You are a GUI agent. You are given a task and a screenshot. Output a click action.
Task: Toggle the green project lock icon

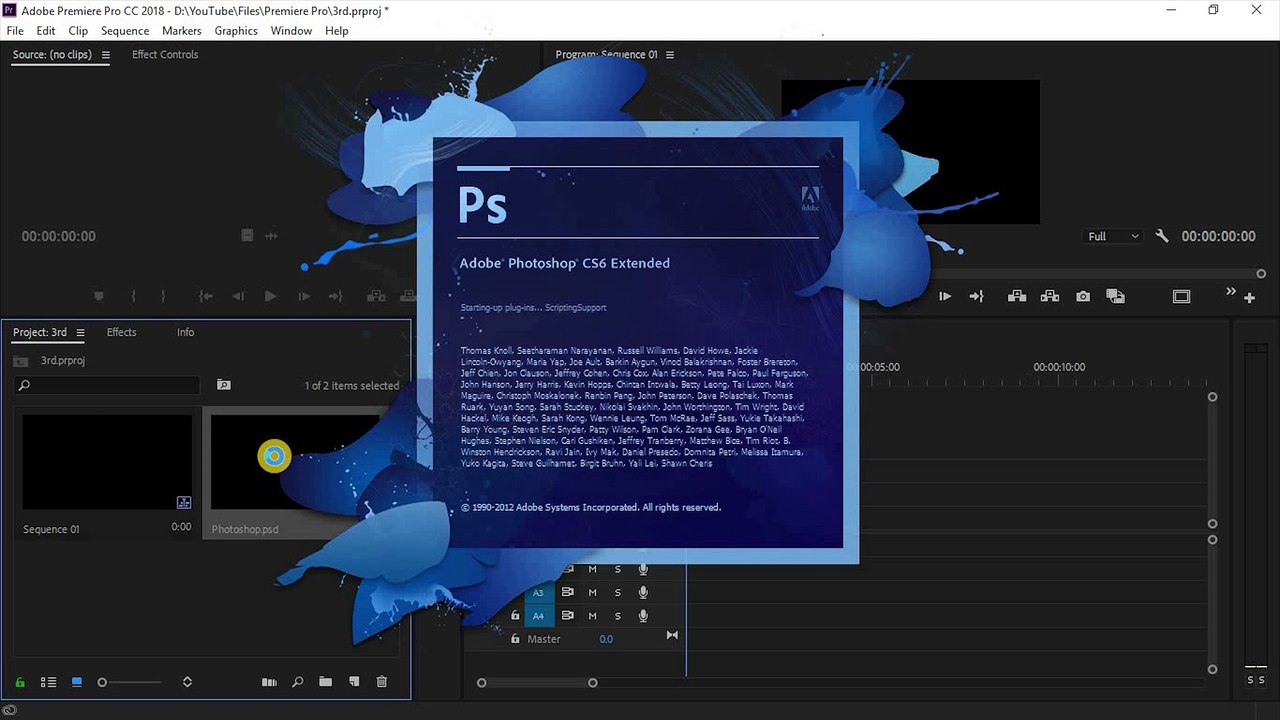point(19,682)
